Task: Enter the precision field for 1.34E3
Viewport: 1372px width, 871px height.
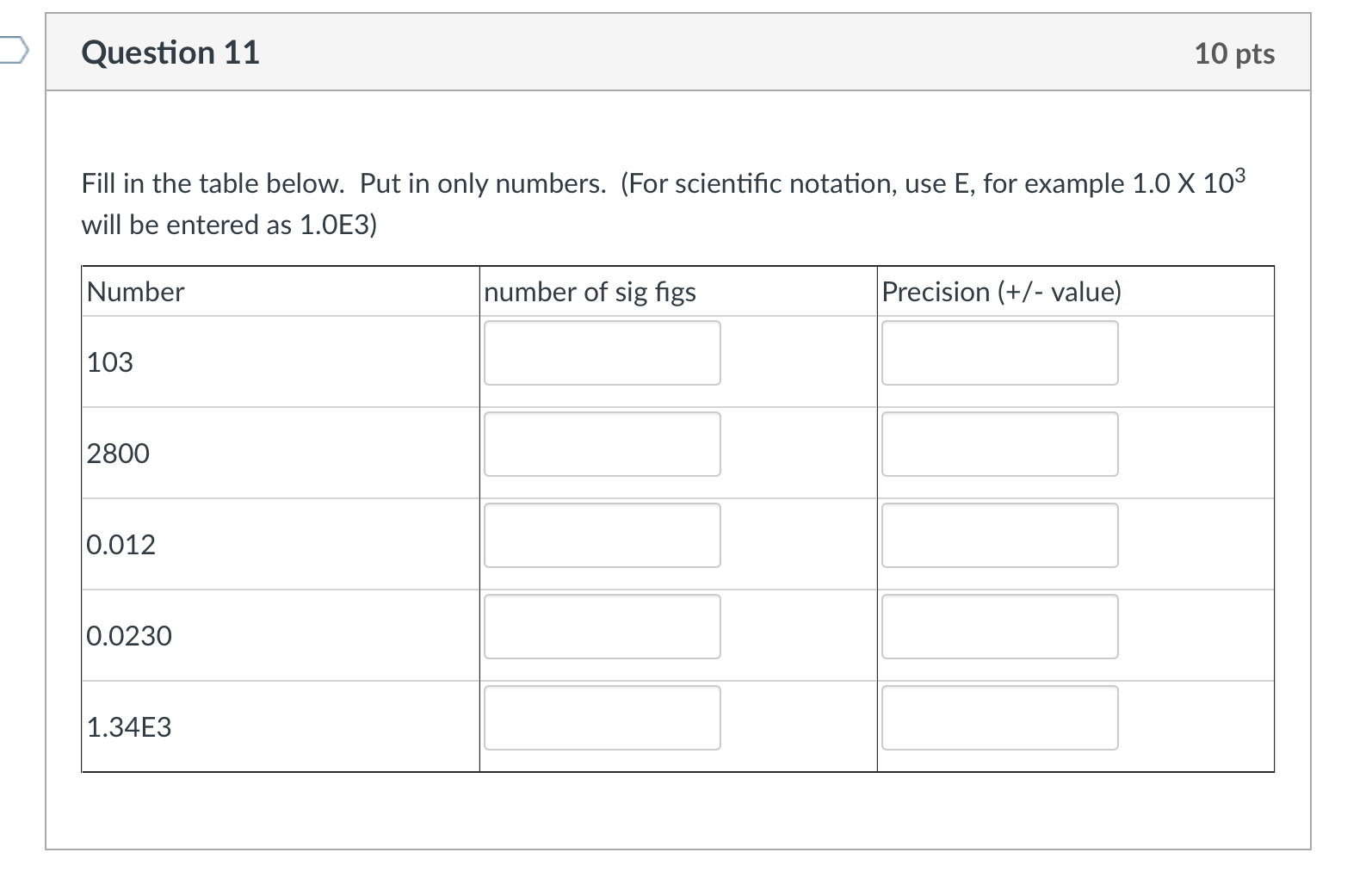Action: point(999,718)
